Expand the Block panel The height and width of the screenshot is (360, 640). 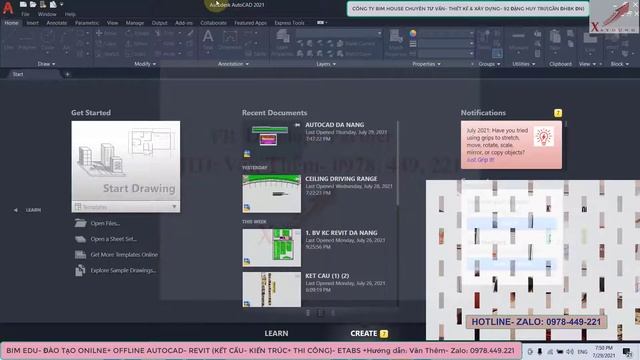620,64
